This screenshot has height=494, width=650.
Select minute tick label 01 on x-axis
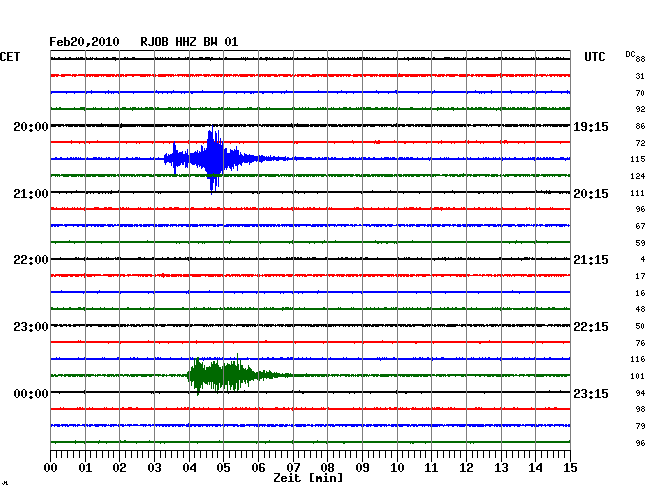[85, 468]
